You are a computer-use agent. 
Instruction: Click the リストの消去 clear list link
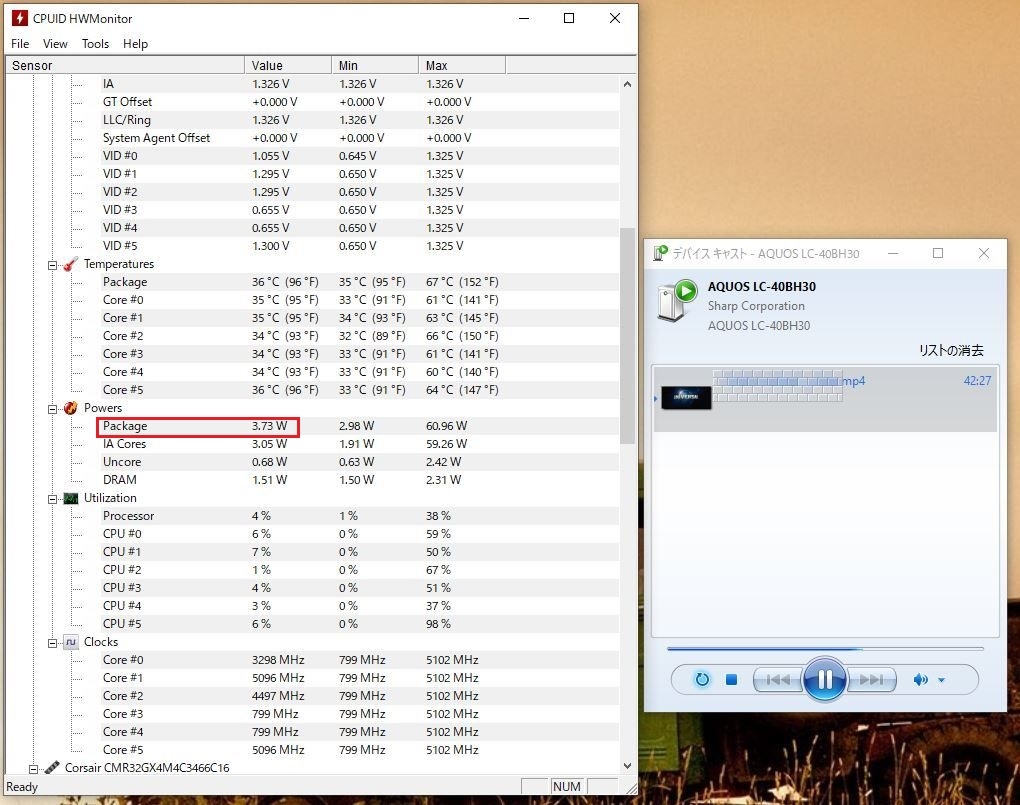[x=951, y=350]
